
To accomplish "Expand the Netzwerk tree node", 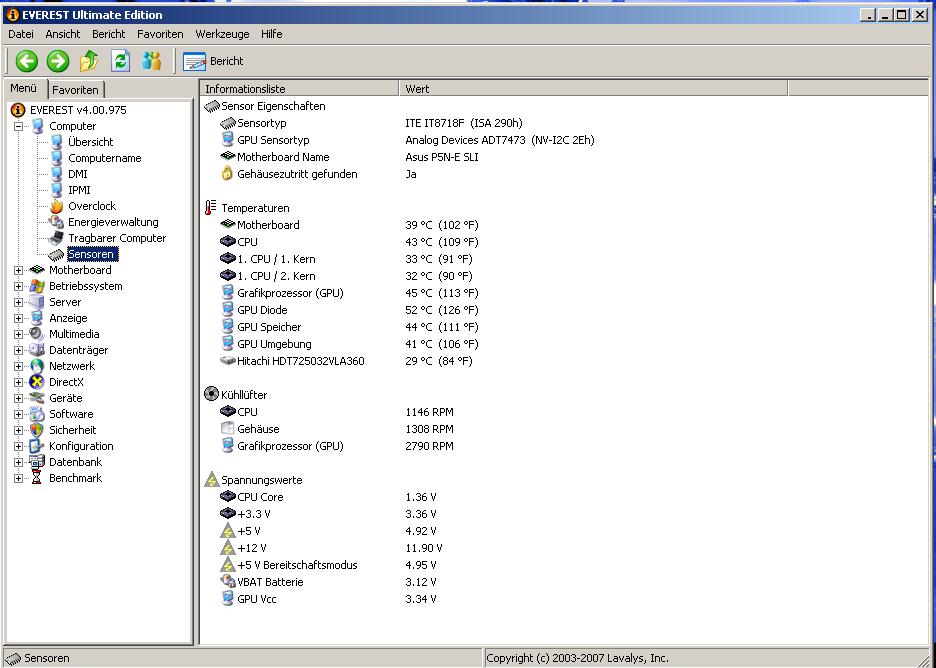I will (19, 367).
